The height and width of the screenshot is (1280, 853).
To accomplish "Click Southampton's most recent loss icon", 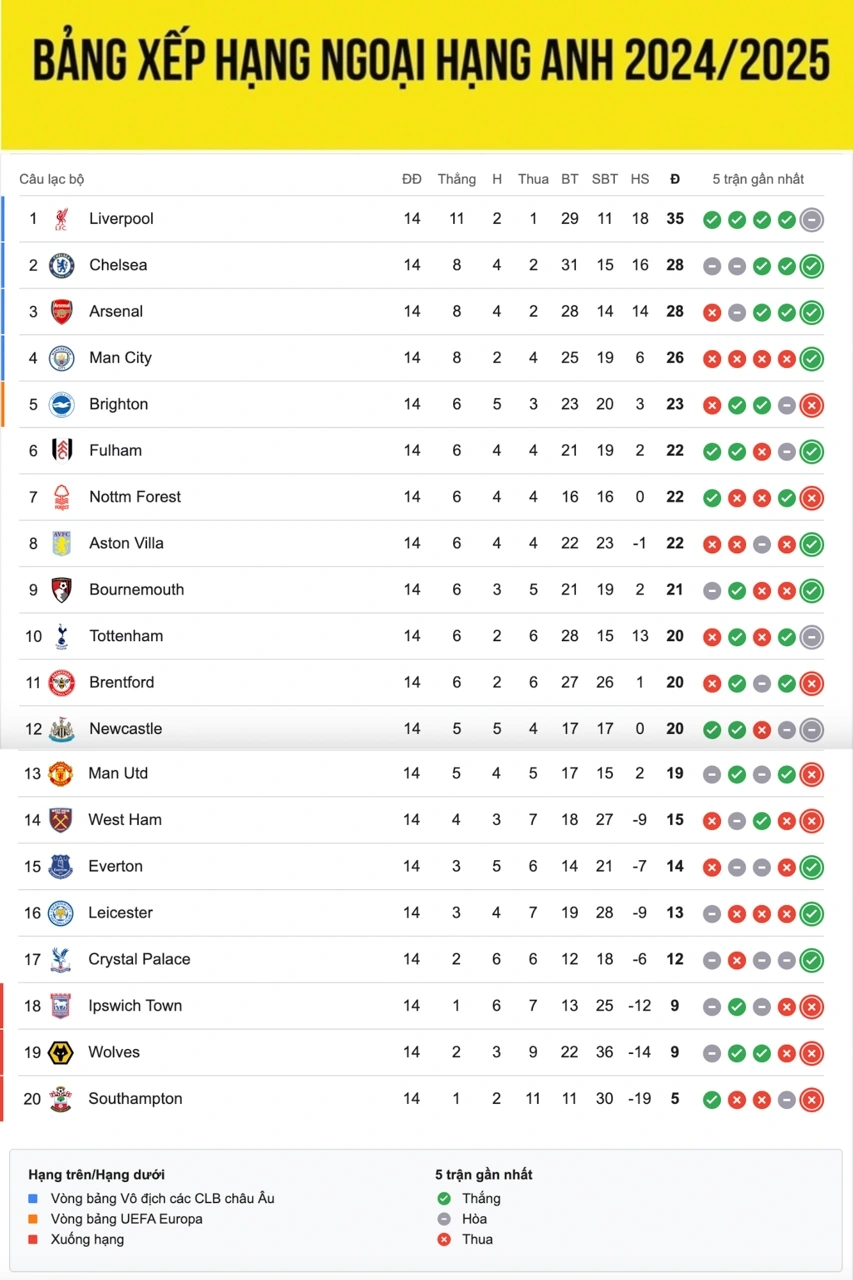I will (x=812, y=1099).
